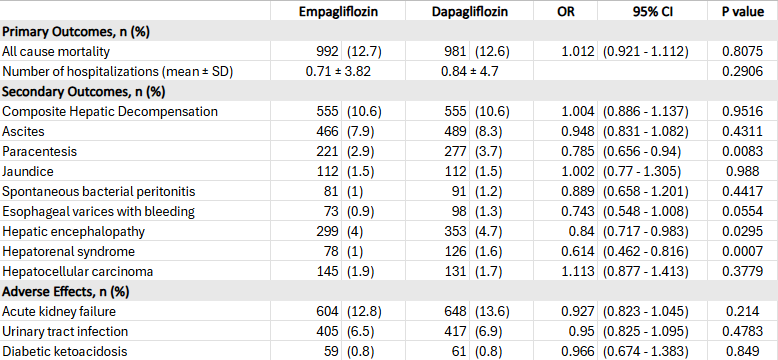
Task: Click the Adverse Effects section heading
Action: [66, 292]
